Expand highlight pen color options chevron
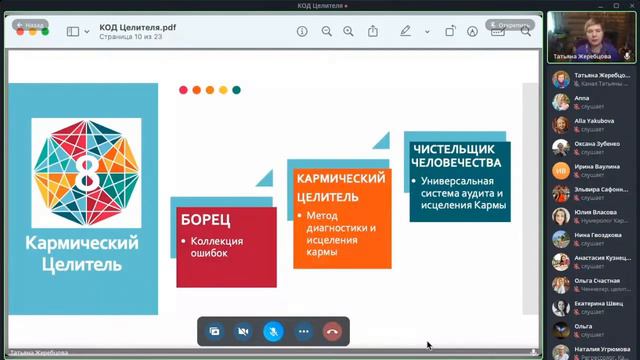Image resolution: width=640 pixels, height=360 pixels. (427, 31)
